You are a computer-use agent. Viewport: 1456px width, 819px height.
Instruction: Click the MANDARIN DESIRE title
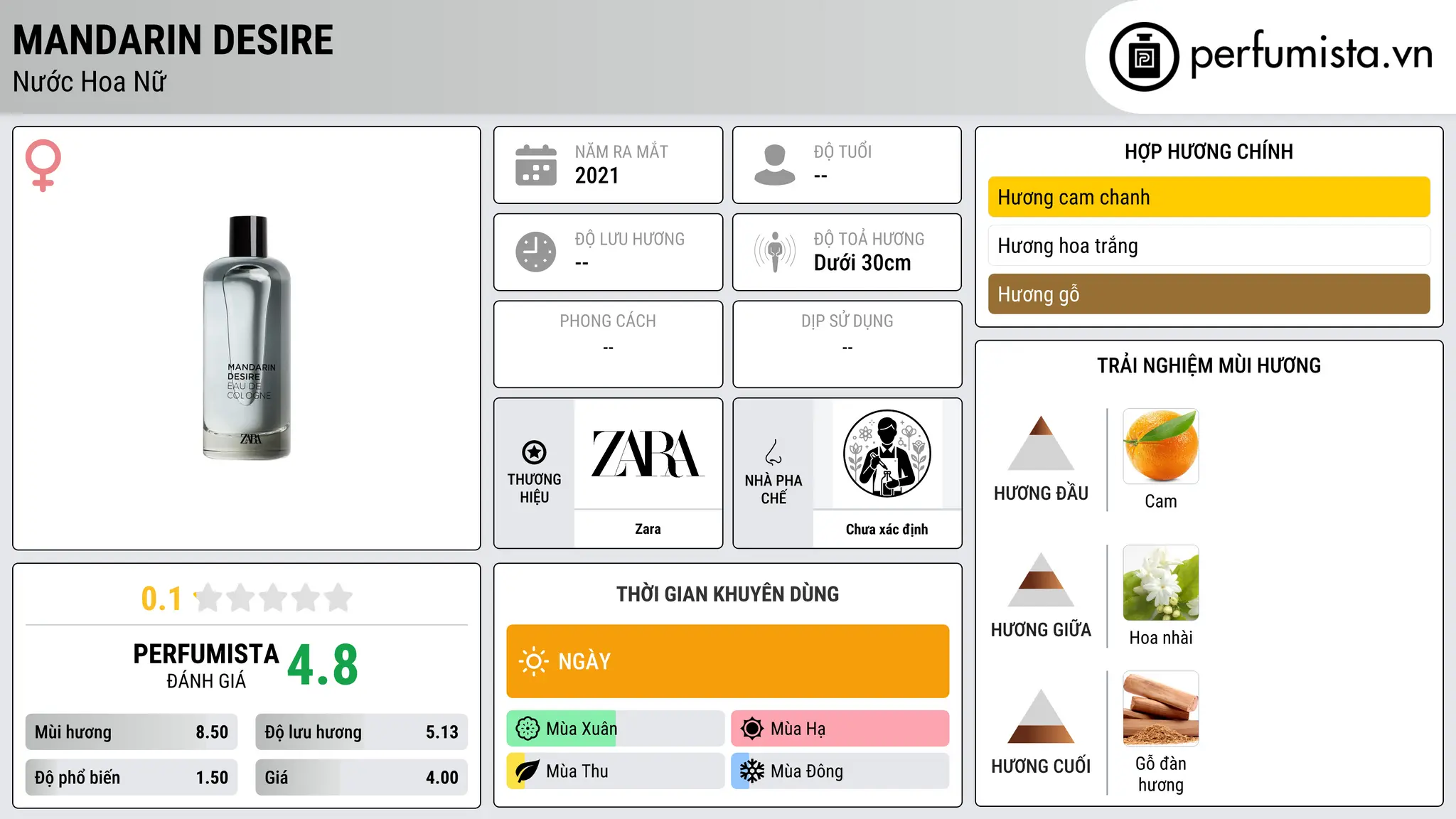click(x=173, y=40)
